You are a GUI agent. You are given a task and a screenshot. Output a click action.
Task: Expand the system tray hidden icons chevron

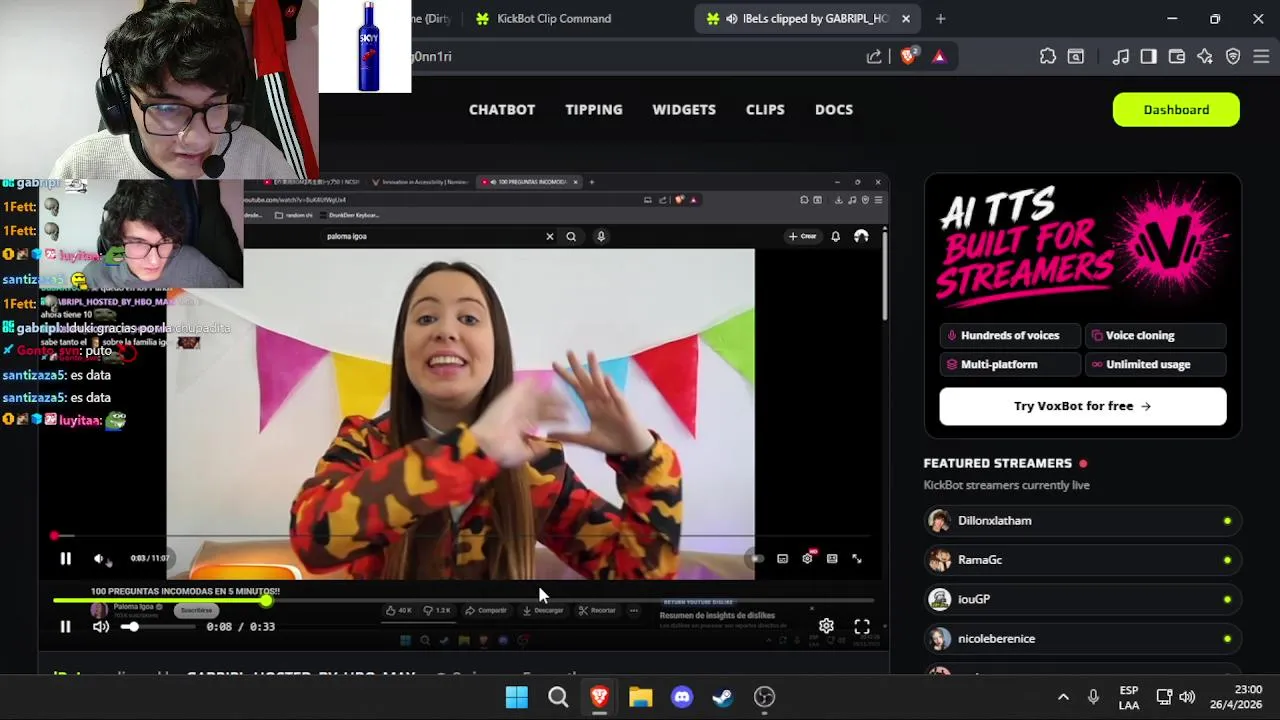pos(1063,697)
